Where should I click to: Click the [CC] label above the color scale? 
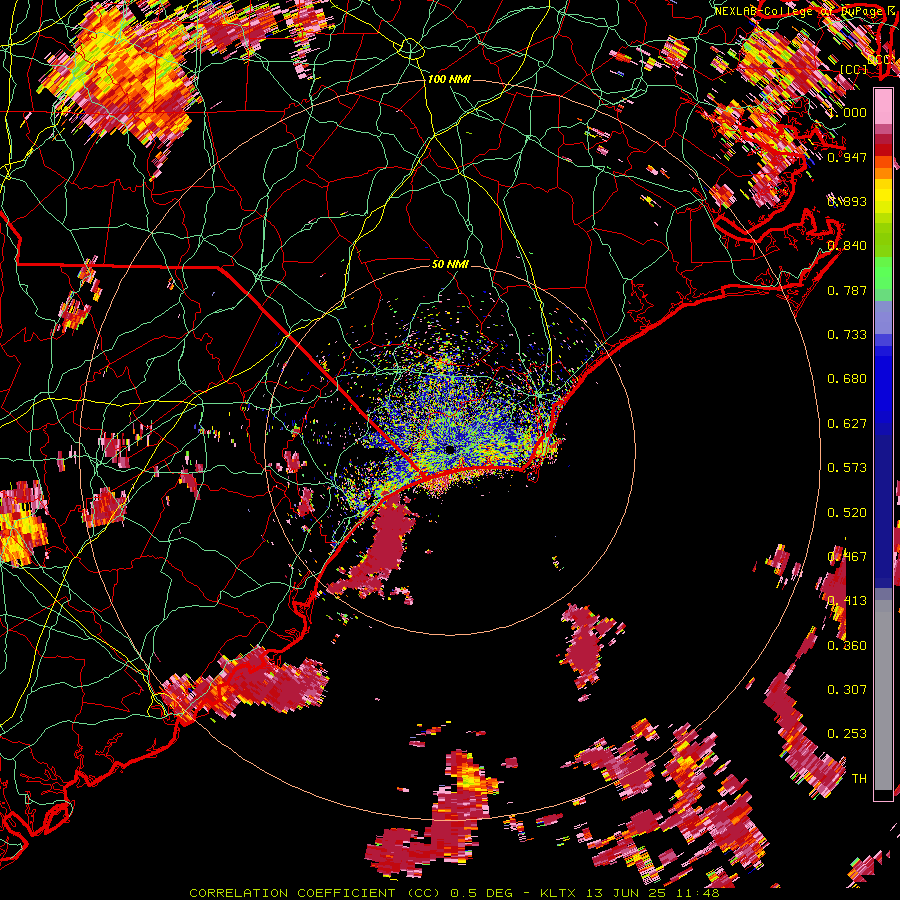click(853, 69)
